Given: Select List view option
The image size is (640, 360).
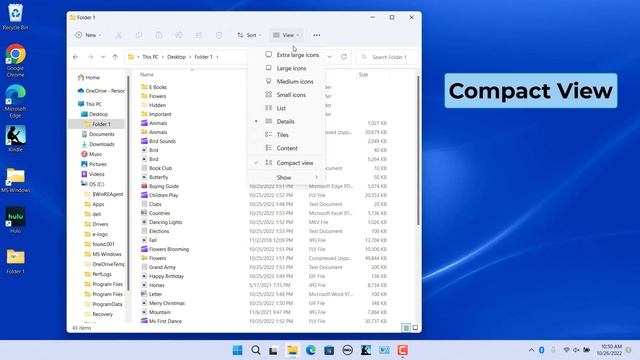Looking at the screenshot, I should coord(286,108).
